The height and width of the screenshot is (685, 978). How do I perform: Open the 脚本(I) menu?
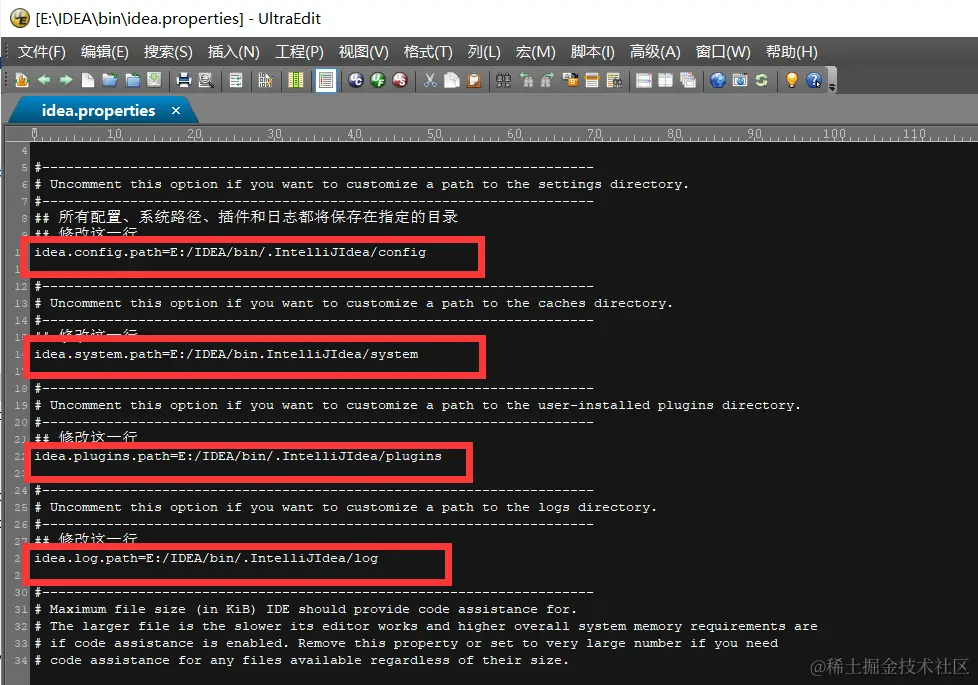(593, 52)
